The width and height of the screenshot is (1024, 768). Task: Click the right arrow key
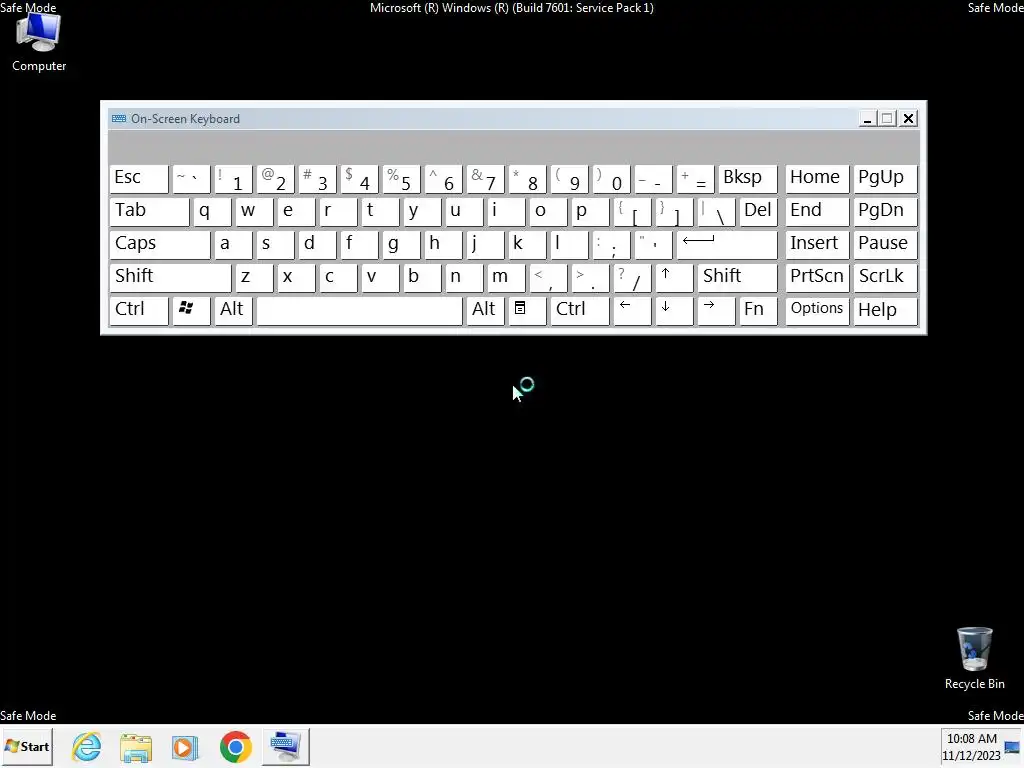point(716,310)
